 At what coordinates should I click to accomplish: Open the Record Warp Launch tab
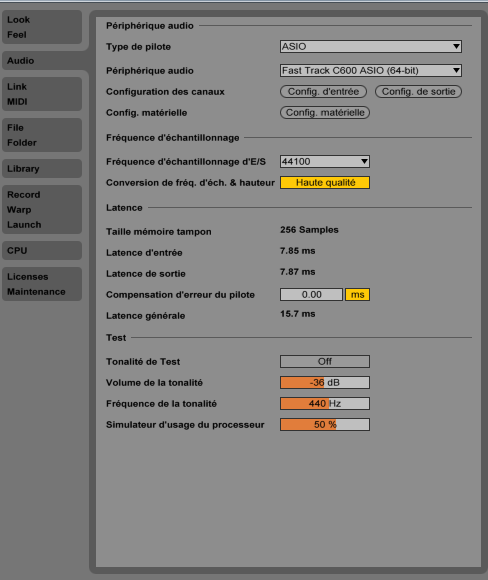tap(42, 209)
